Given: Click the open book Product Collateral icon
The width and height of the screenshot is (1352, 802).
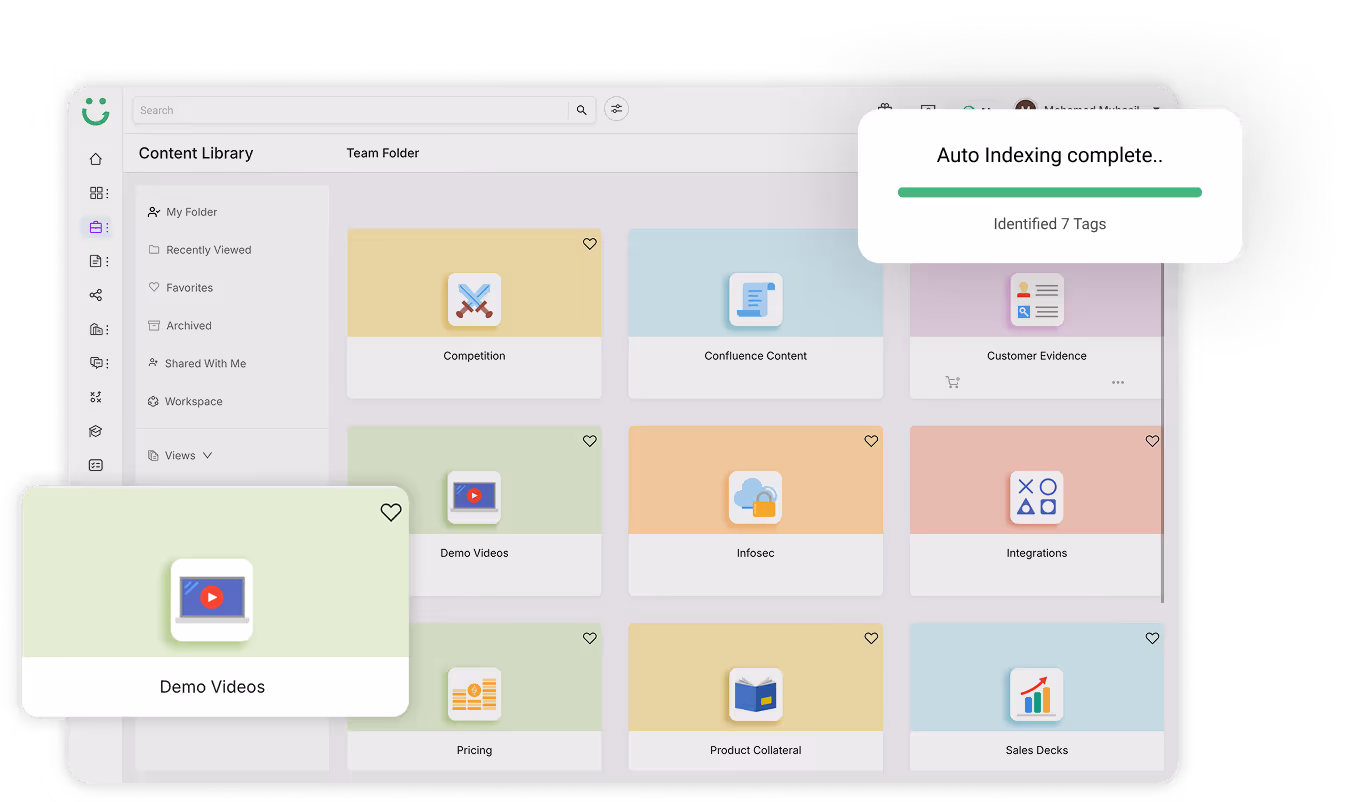Looking at the screenshot, I should [755, 694].
